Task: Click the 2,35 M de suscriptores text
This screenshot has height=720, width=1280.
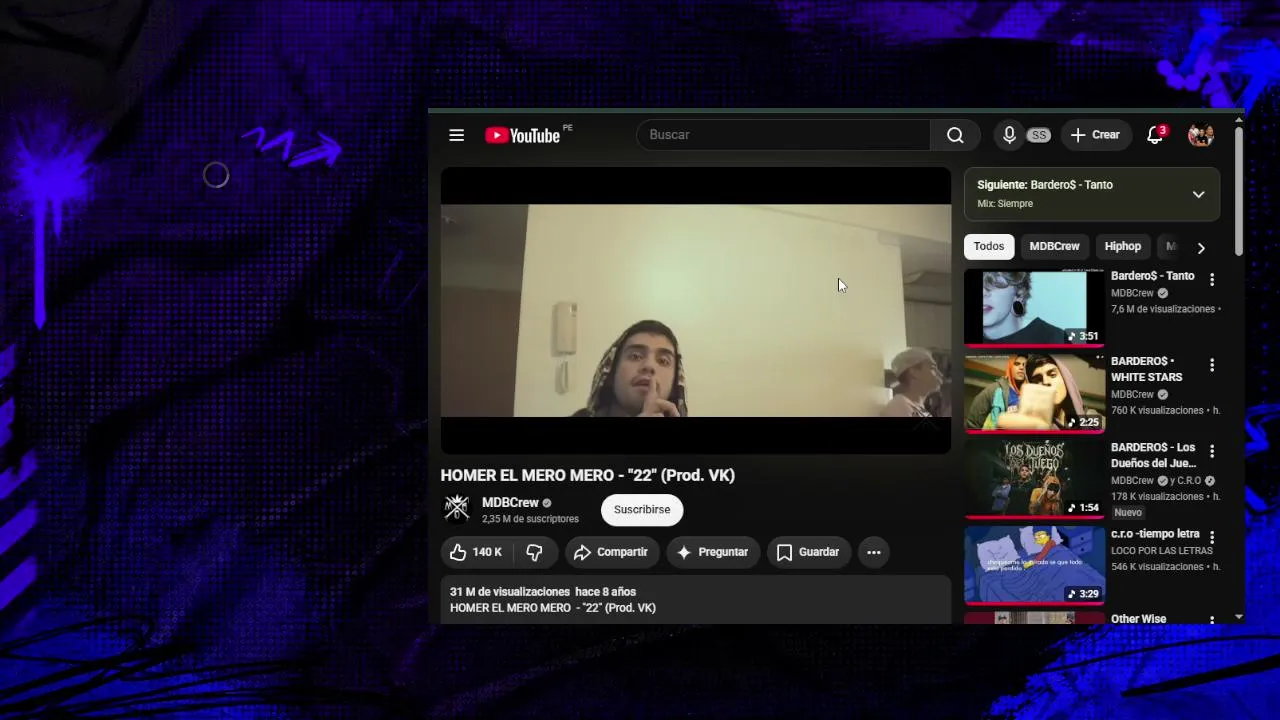Action: click(x=530, y=519)
